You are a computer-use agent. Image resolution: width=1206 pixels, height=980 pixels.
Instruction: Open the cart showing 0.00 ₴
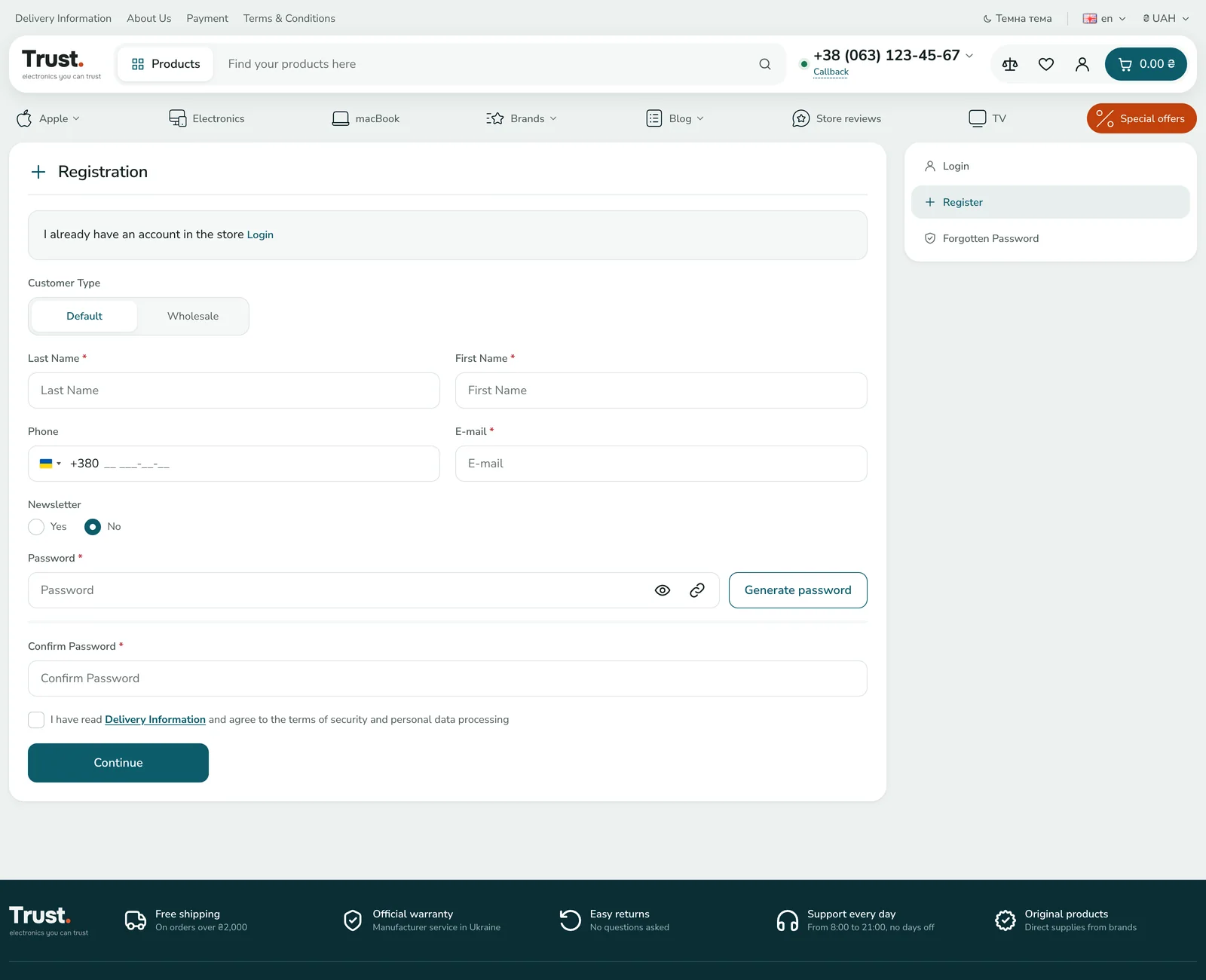pos(1146,64)
